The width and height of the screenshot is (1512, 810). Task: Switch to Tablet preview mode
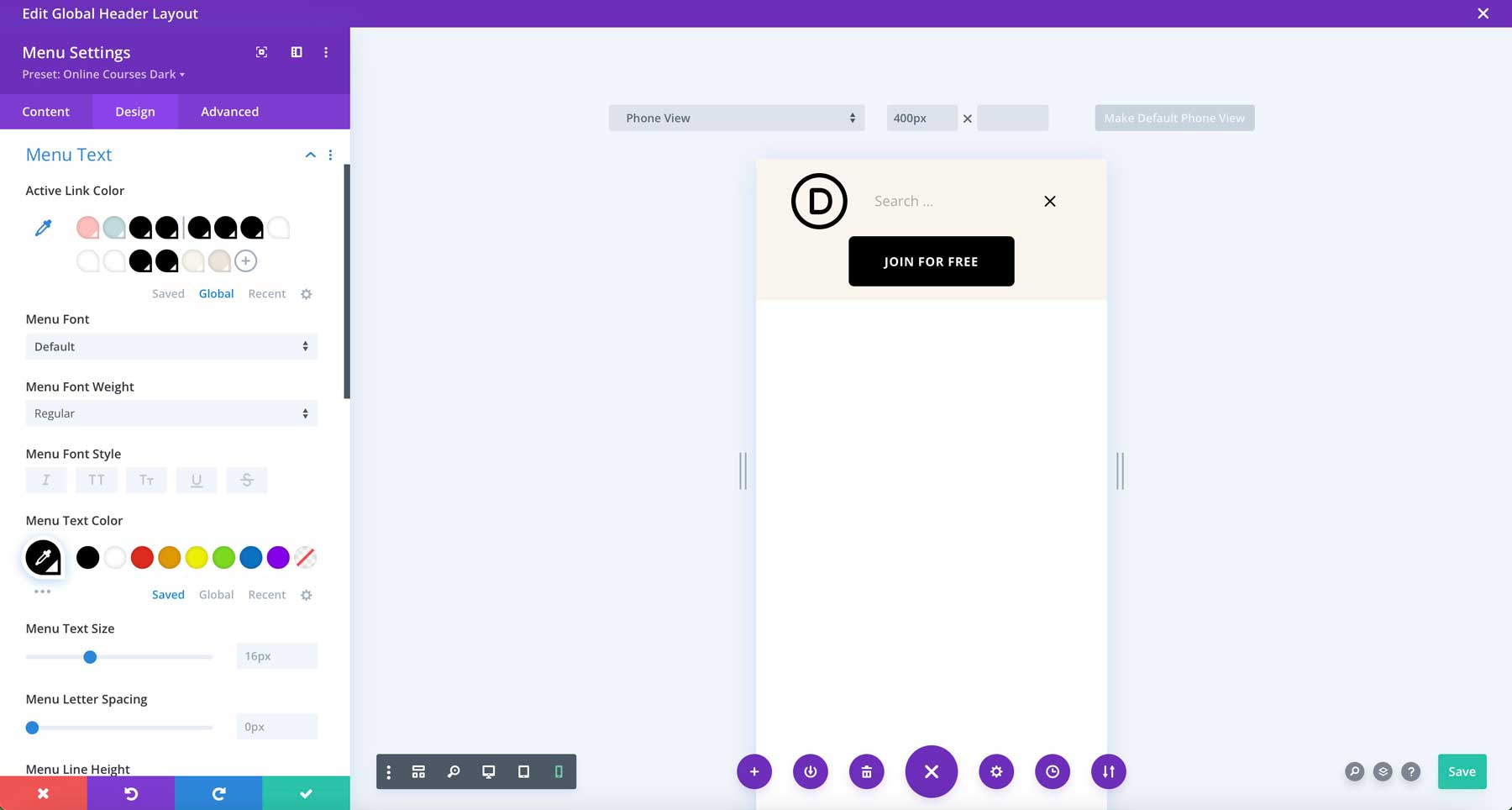(x=523, y=771)
